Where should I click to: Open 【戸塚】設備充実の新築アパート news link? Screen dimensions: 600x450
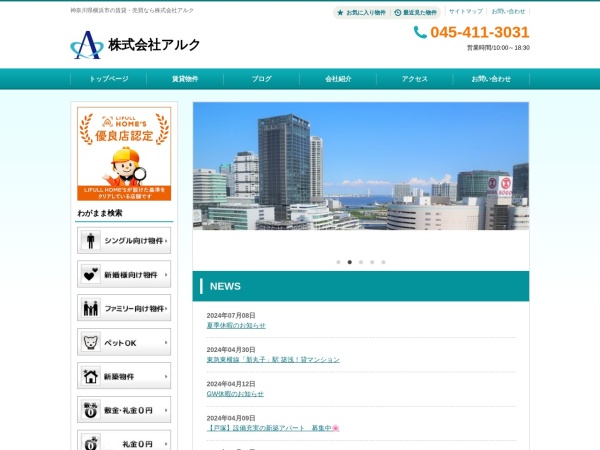pyautogui.click(x=273, y=428)
